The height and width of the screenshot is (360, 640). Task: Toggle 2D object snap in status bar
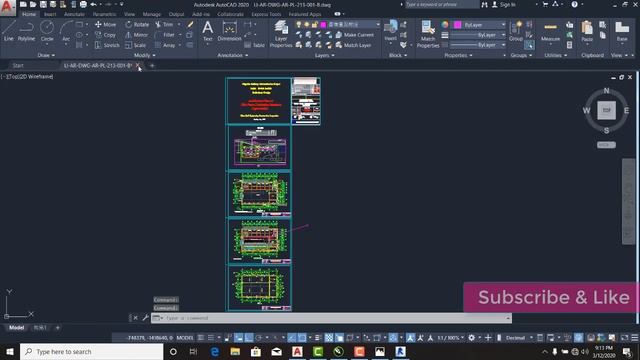coord(302,338)
